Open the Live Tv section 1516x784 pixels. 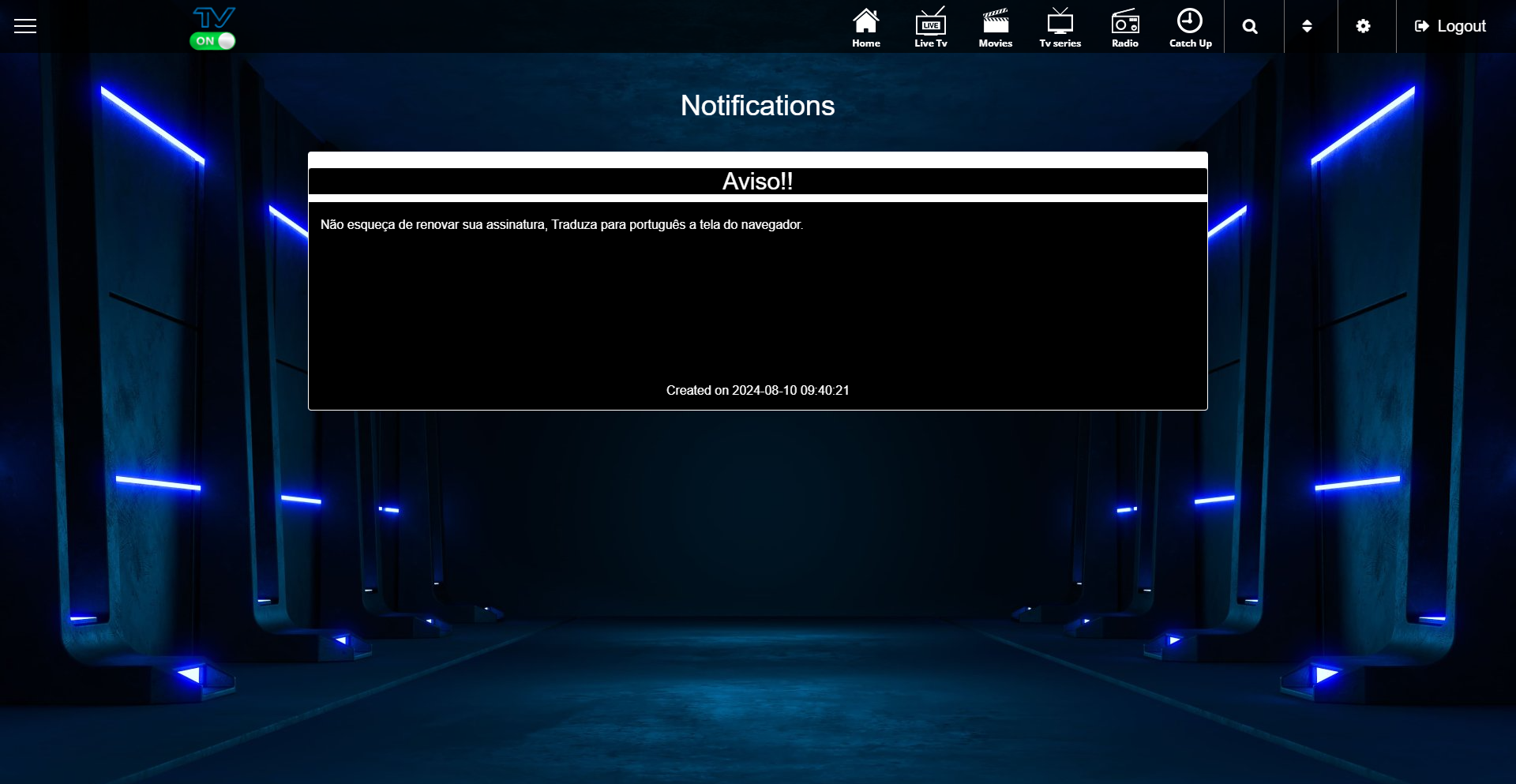[x=930, y=28]
